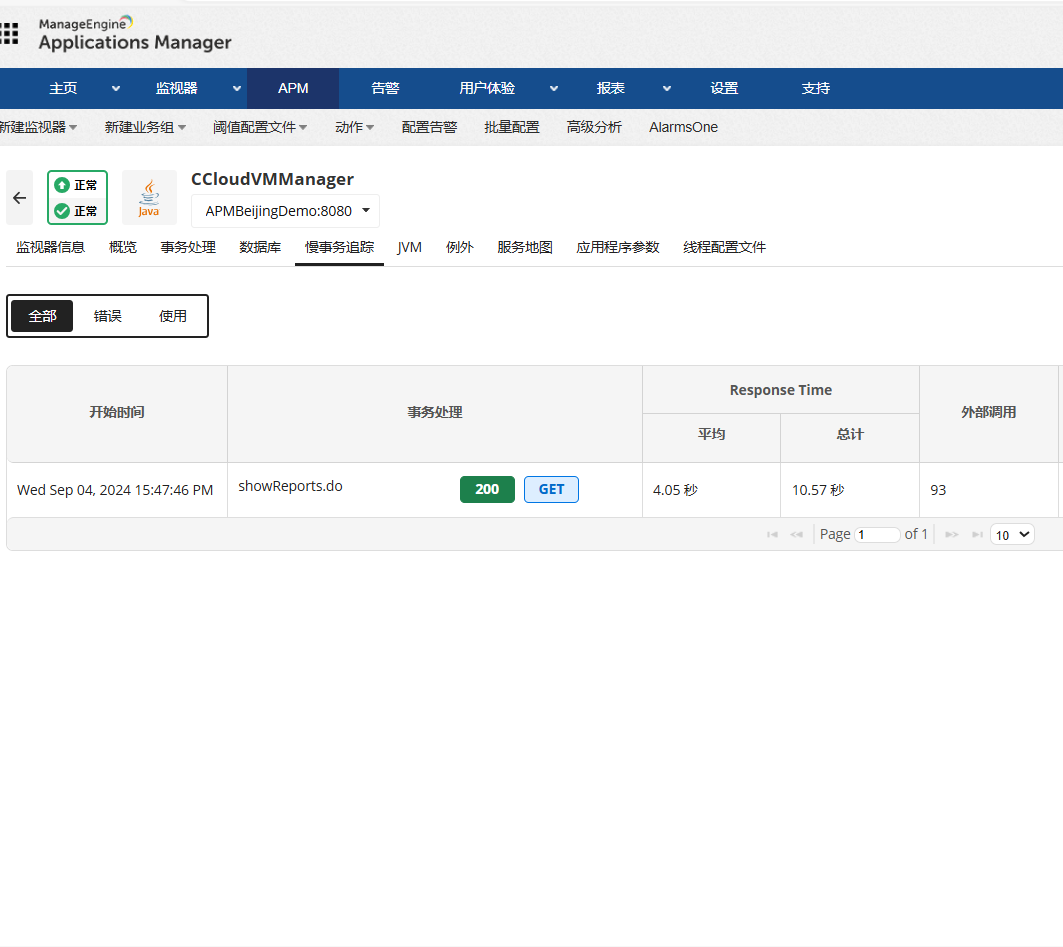Open the 设置 main menu
This screenshot has height=947, width=1063.
(724, 88)
